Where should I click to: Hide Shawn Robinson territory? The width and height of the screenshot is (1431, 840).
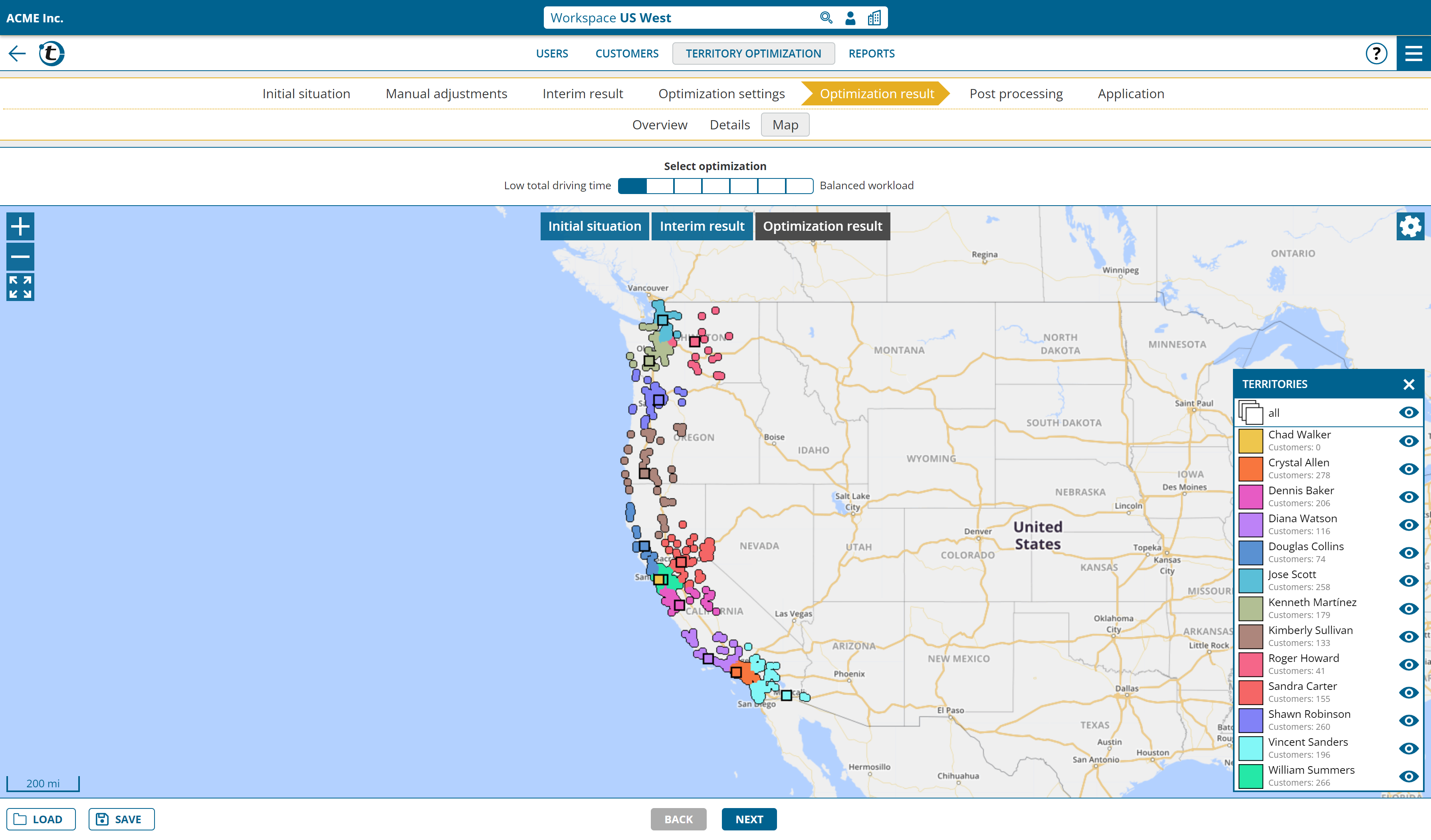coord(1408,720)
